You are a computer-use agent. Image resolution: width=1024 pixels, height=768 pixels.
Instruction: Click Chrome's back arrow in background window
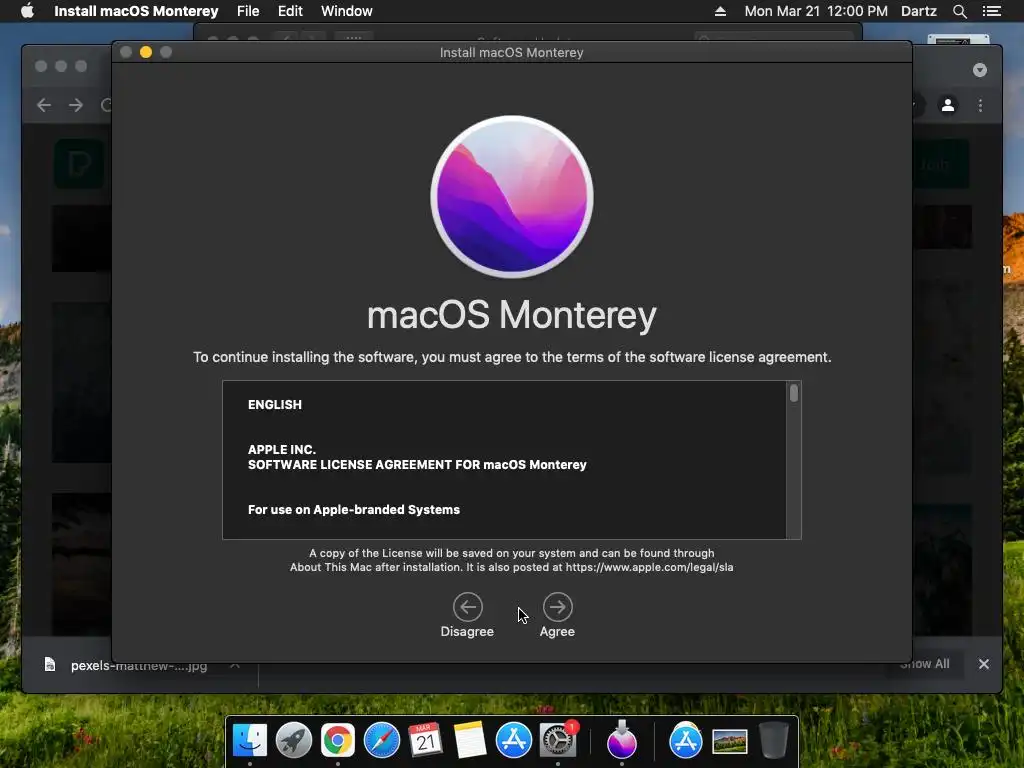44,105
